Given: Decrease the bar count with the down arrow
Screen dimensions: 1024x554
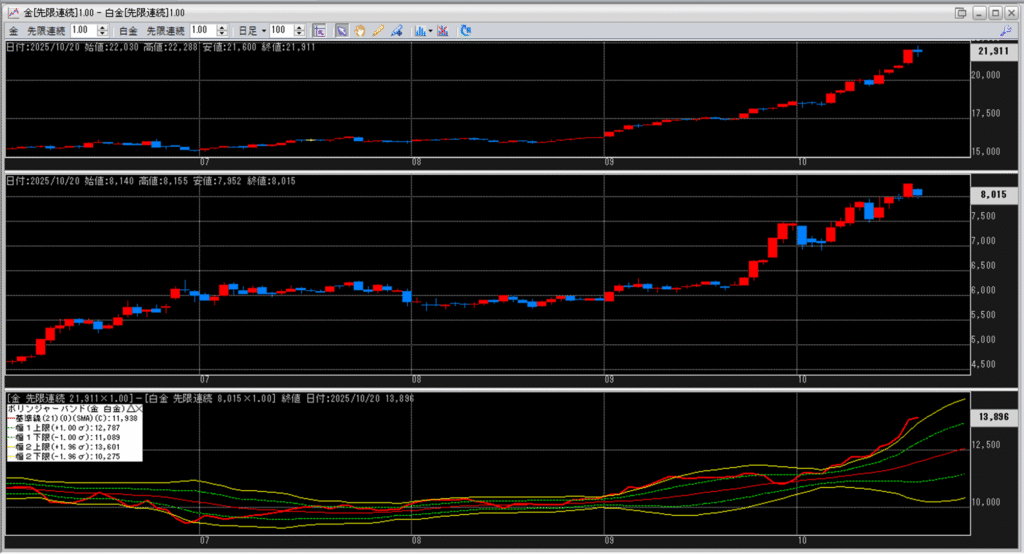Looking at the screenshot, I should 299,33.
